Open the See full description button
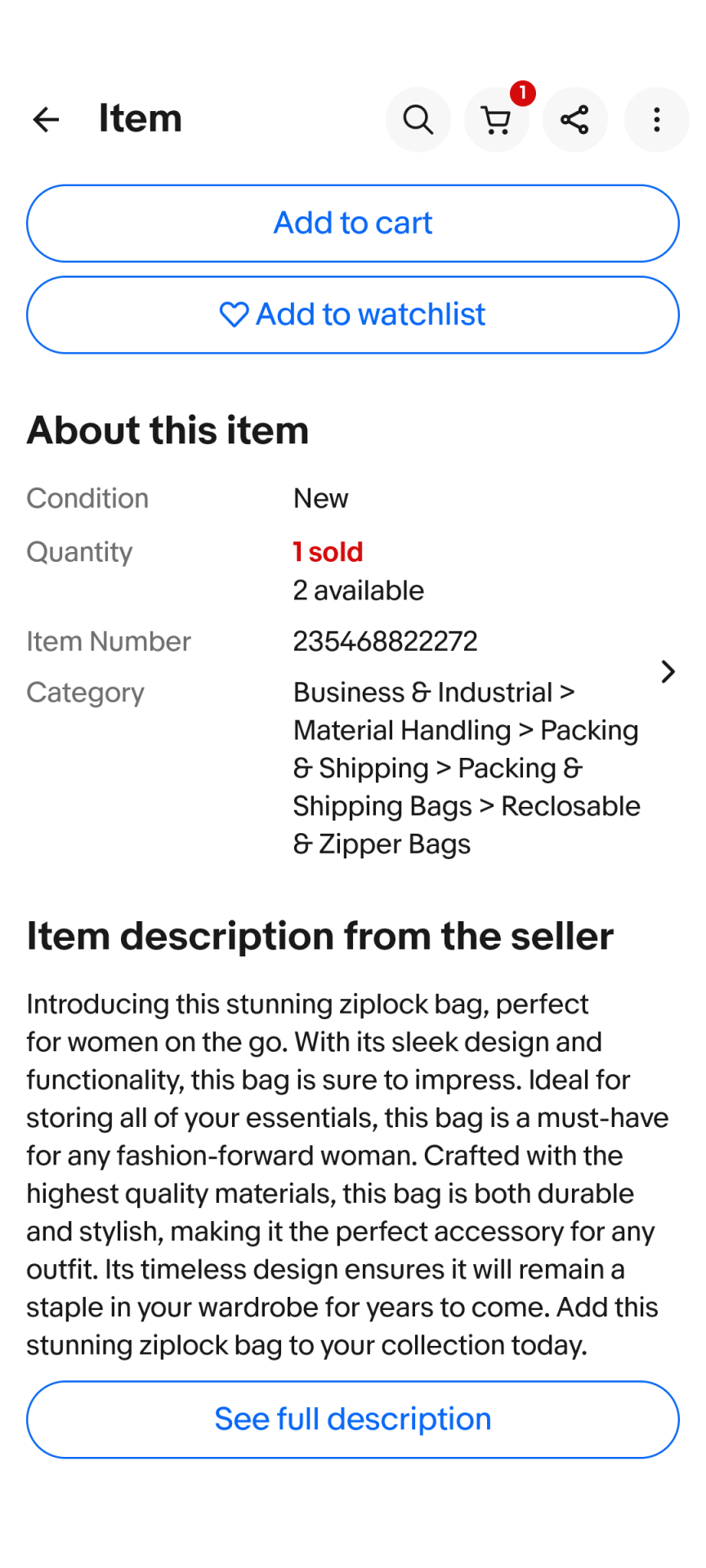The image size is (706, 1568). point(353,1419)
